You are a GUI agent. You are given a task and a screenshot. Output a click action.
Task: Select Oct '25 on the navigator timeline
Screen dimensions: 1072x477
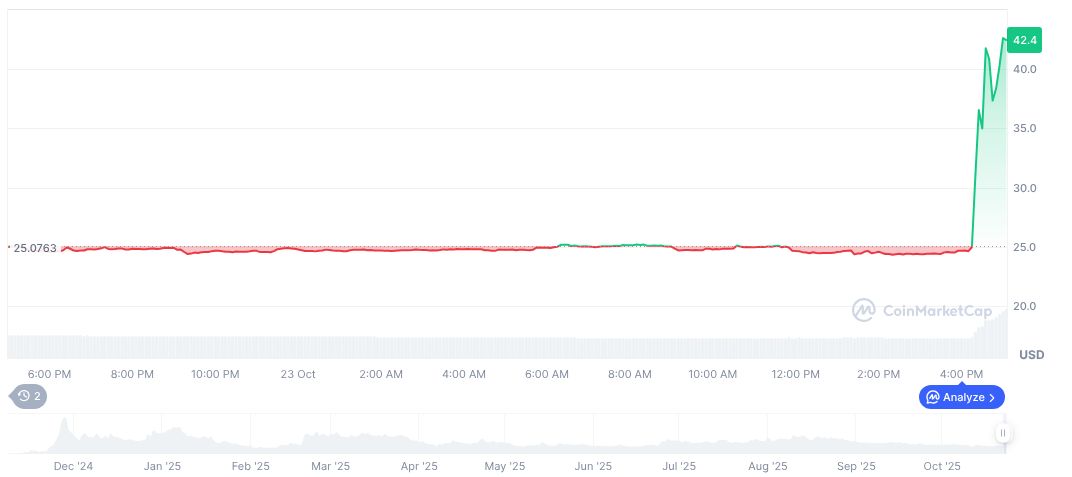[942, 466]
